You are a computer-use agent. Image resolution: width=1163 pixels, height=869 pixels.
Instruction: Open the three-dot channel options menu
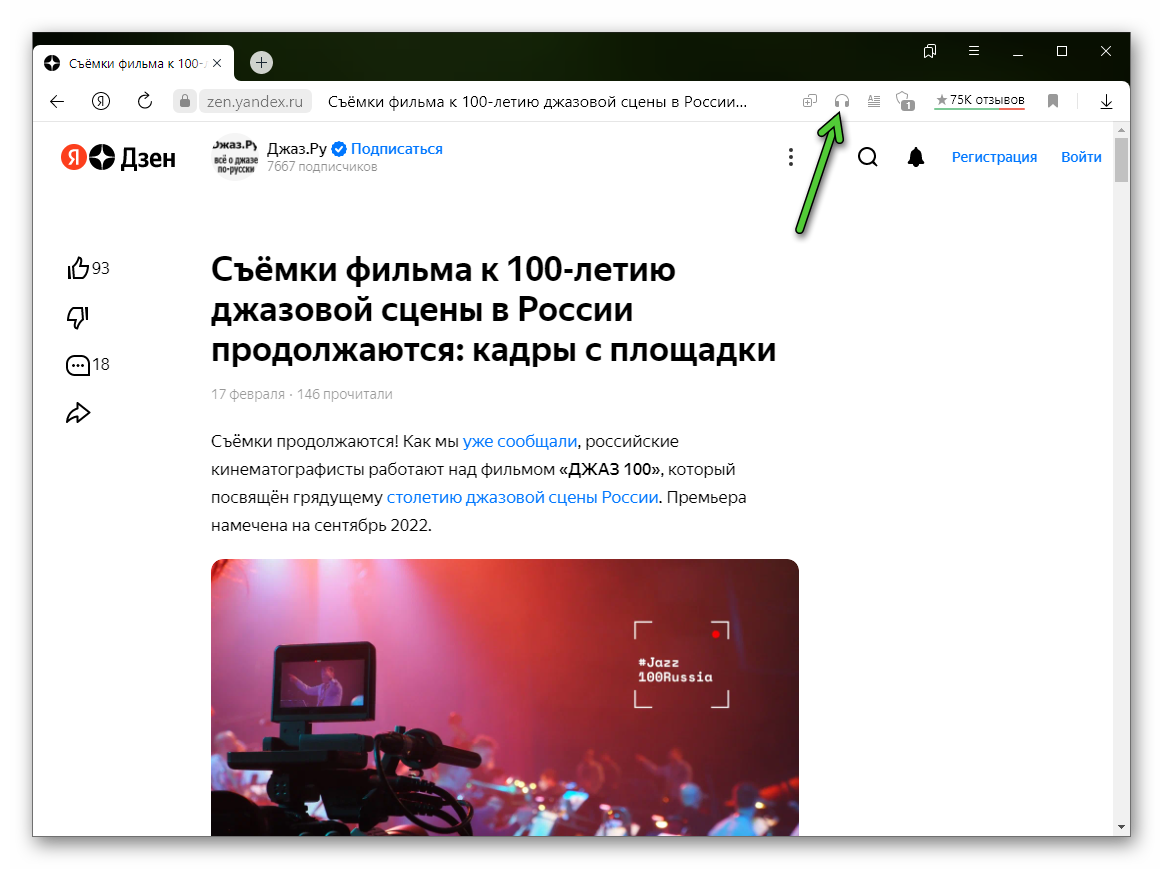click(x=790, y=157)
